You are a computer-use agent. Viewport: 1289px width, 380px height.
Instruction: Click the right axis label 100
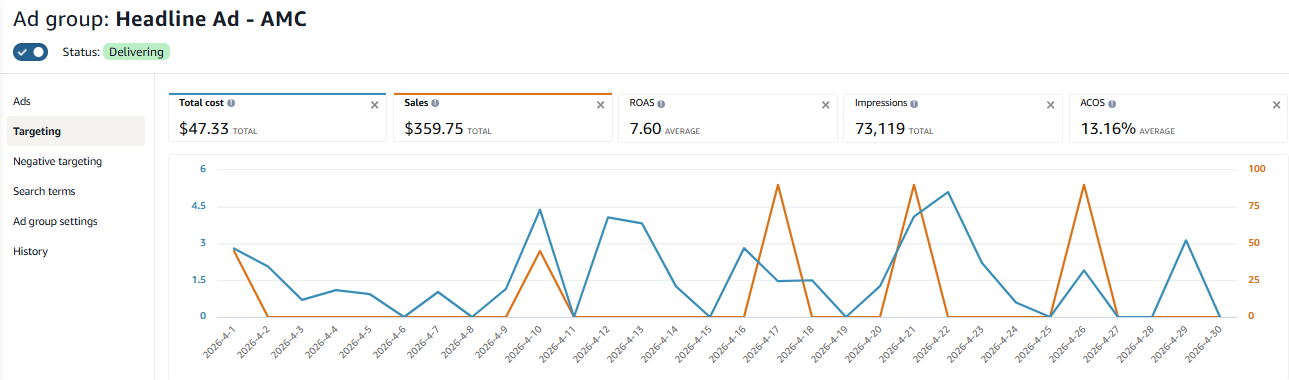(1257, 169)
